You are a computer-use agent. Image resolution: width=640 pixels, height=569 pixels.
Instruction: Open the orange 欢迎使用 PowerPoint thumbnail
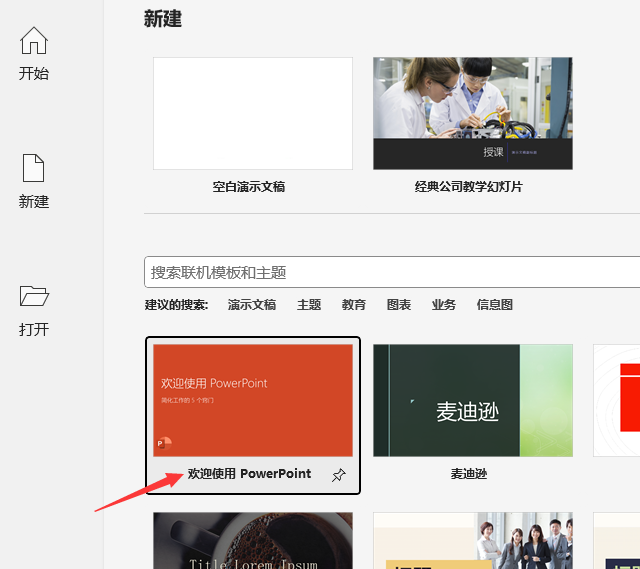(x=253, y=400)
